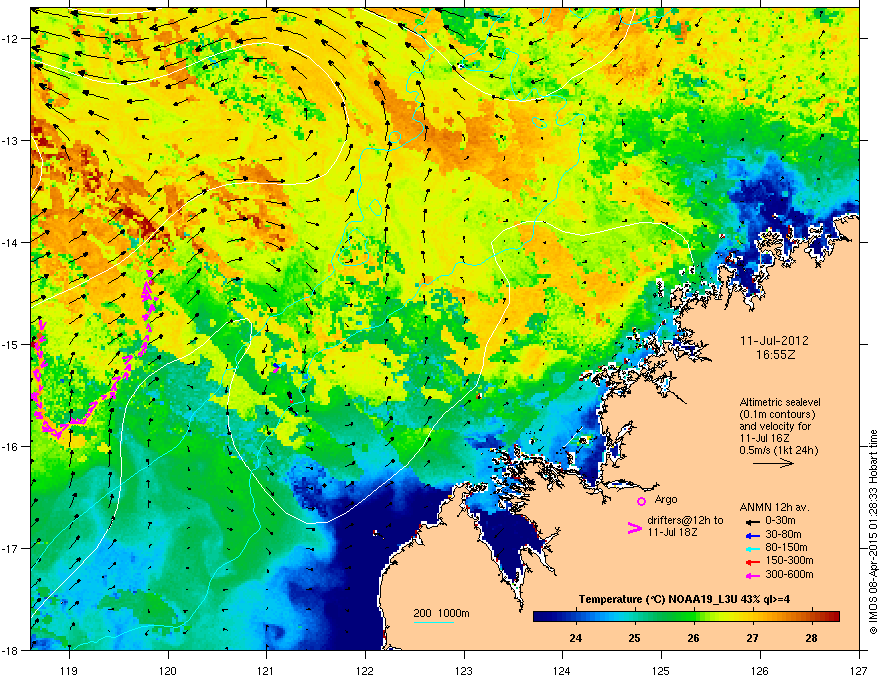The height and width of the screenshot is (680, 880).
Task: Click the latitude axis label -13
Action: (x=10, y=141)
